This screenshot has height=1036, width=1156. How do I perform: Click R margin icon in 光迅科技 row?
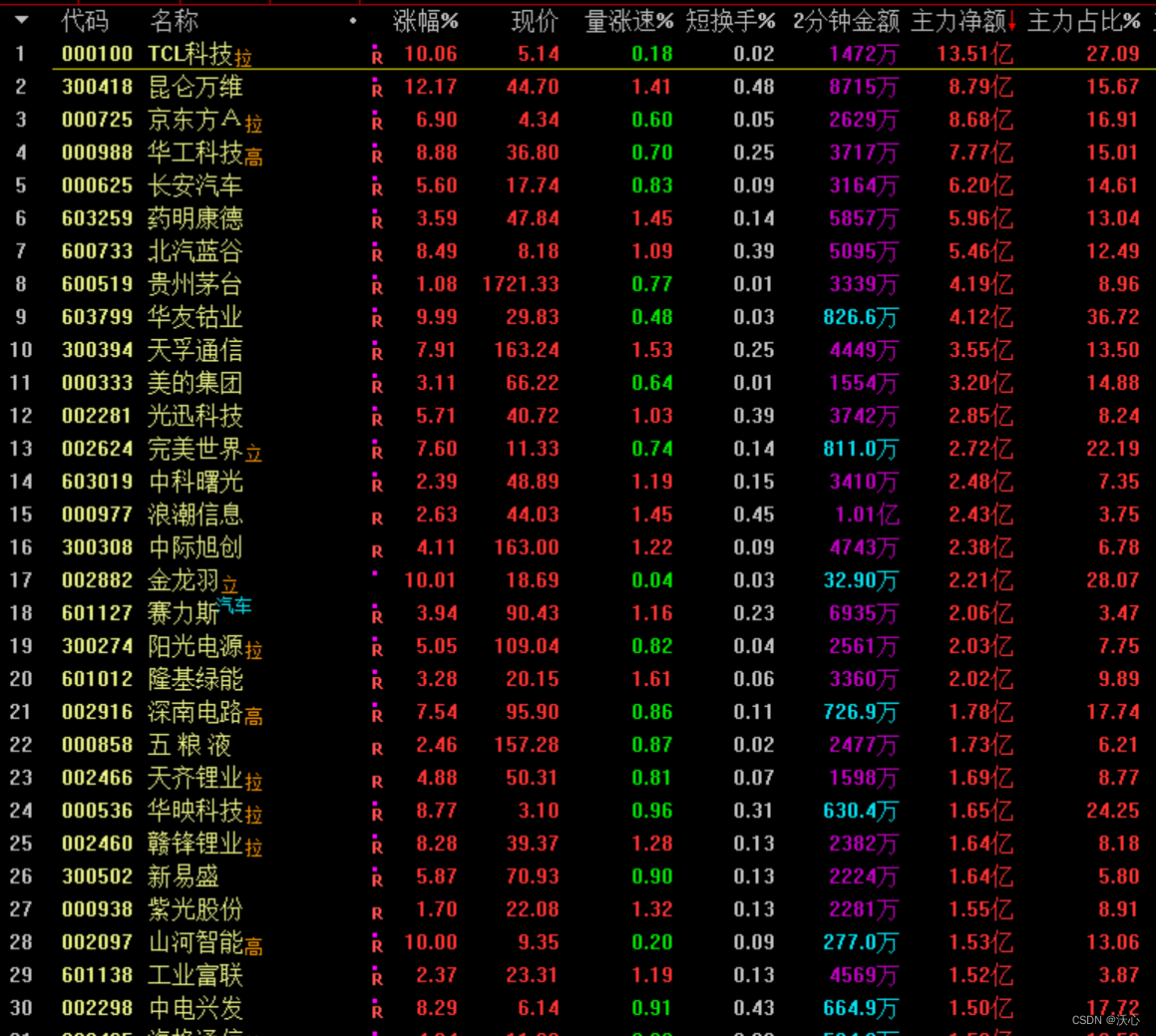pos(377,419)
